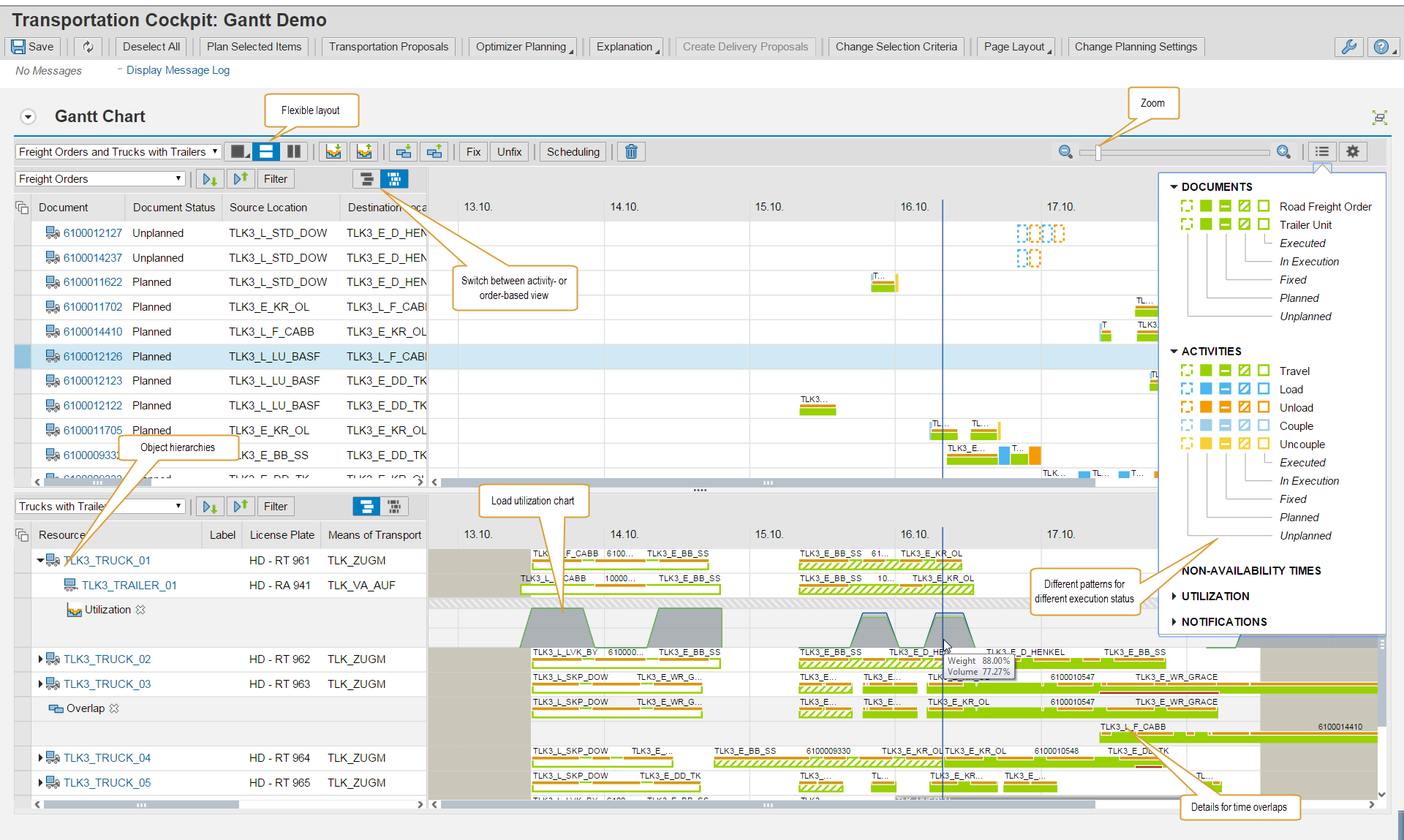This screenshot has height=840, width=1404.
Task: Open the Gantt chart legend icon
Action: pos(1322,151)
